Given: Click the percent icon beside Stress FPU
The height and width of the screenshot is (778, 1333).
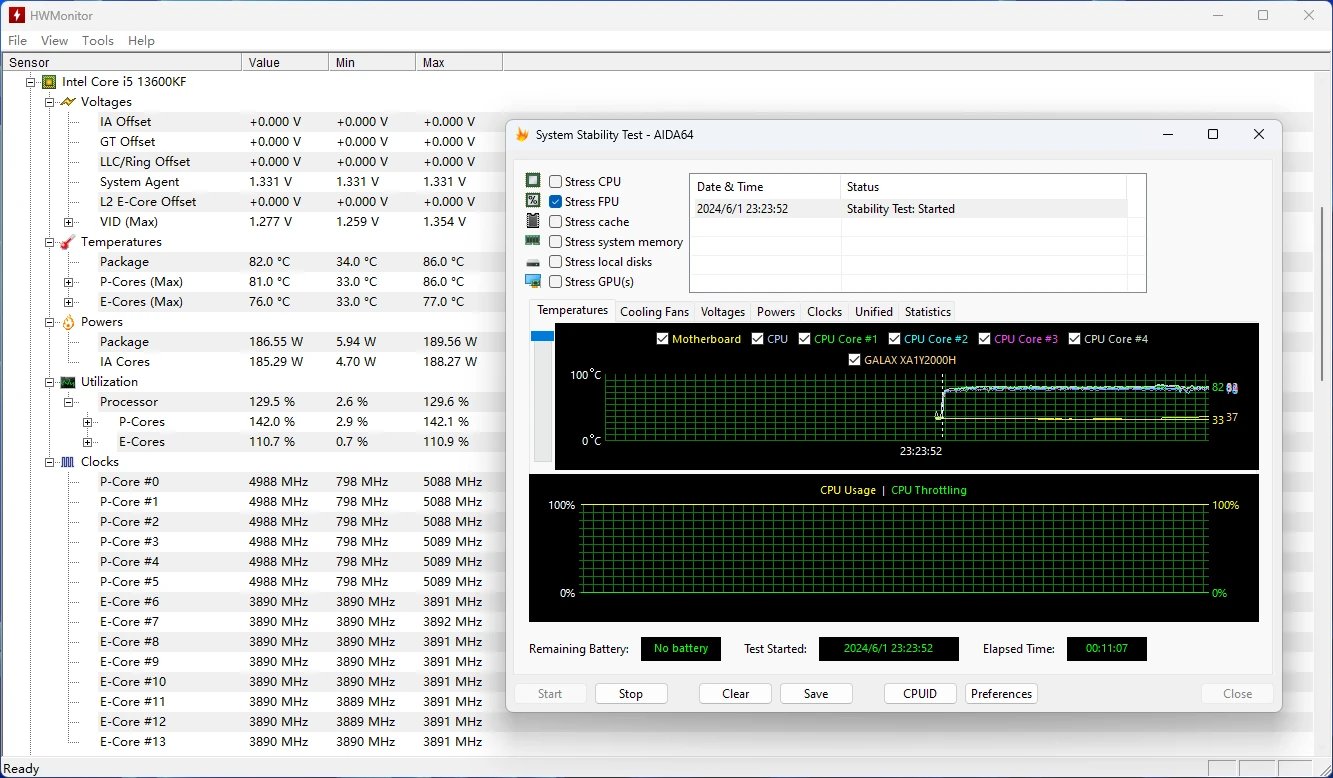Looking at the screenshot, I should click(533, 201).
